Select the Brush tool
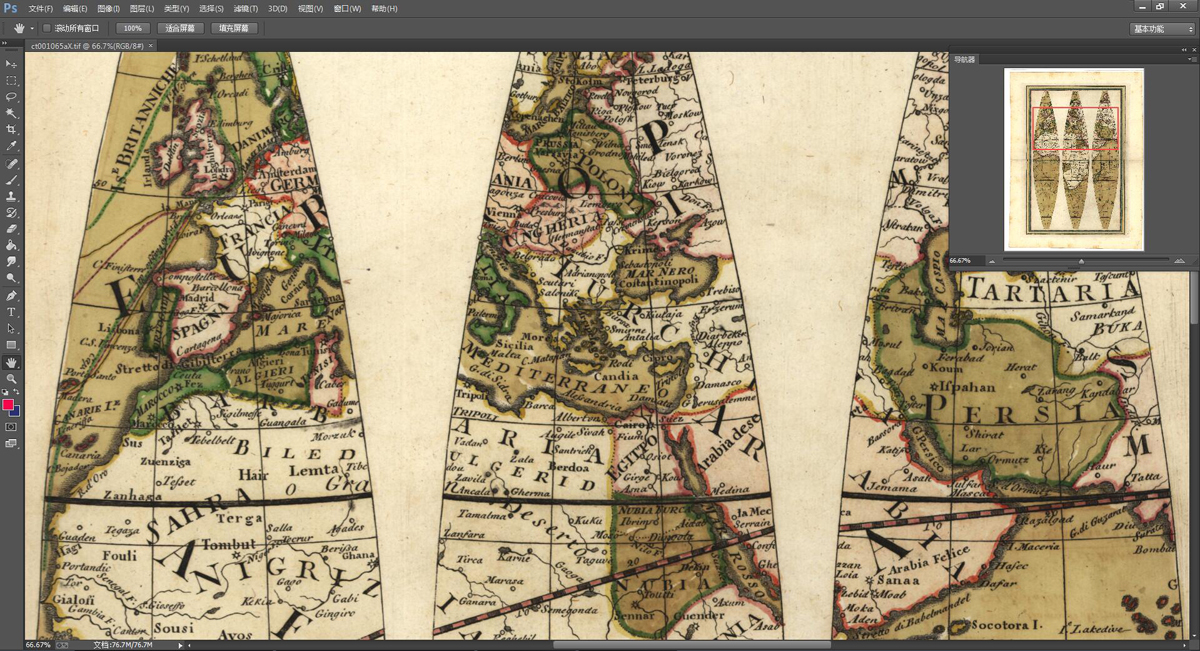This screenshot has height=651, width=1200. [11, 180]
